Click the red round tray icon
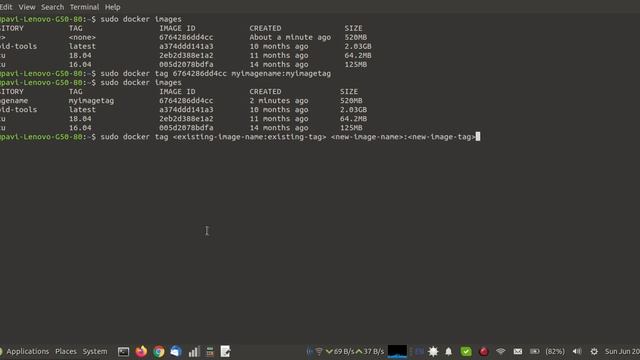This screenshot has width=640, height=360. (x=484, y=351)
